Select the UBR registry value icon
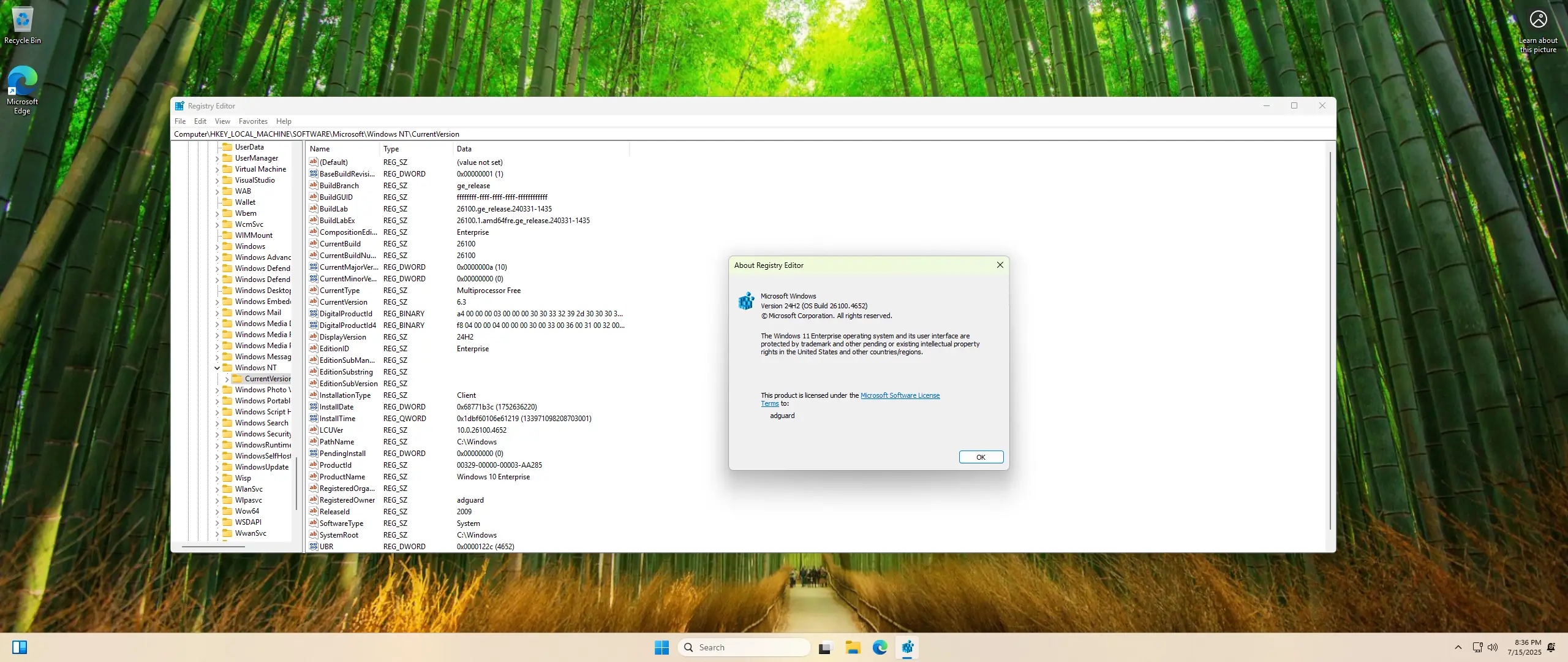Image resolution: width=1568 pixels, height=662 pixels. pos(314,546)
